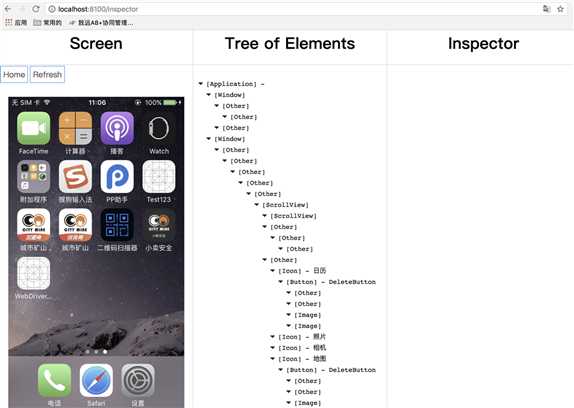
Task: Tap the PP助手 app icon
Action: 117,176
